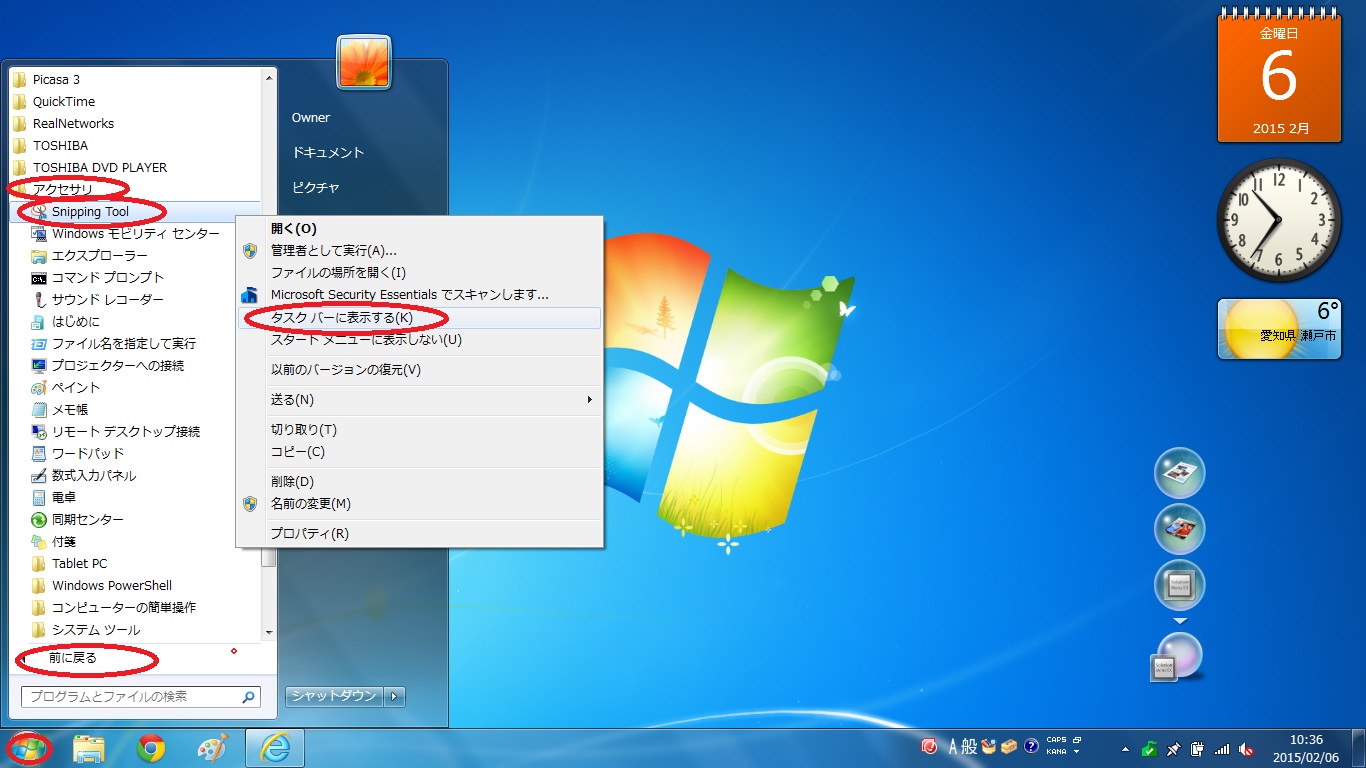Click in プログラムとファイルの検索 box
The height and width of the screenshot is (768, 1366).
click(x=140, y=697)
